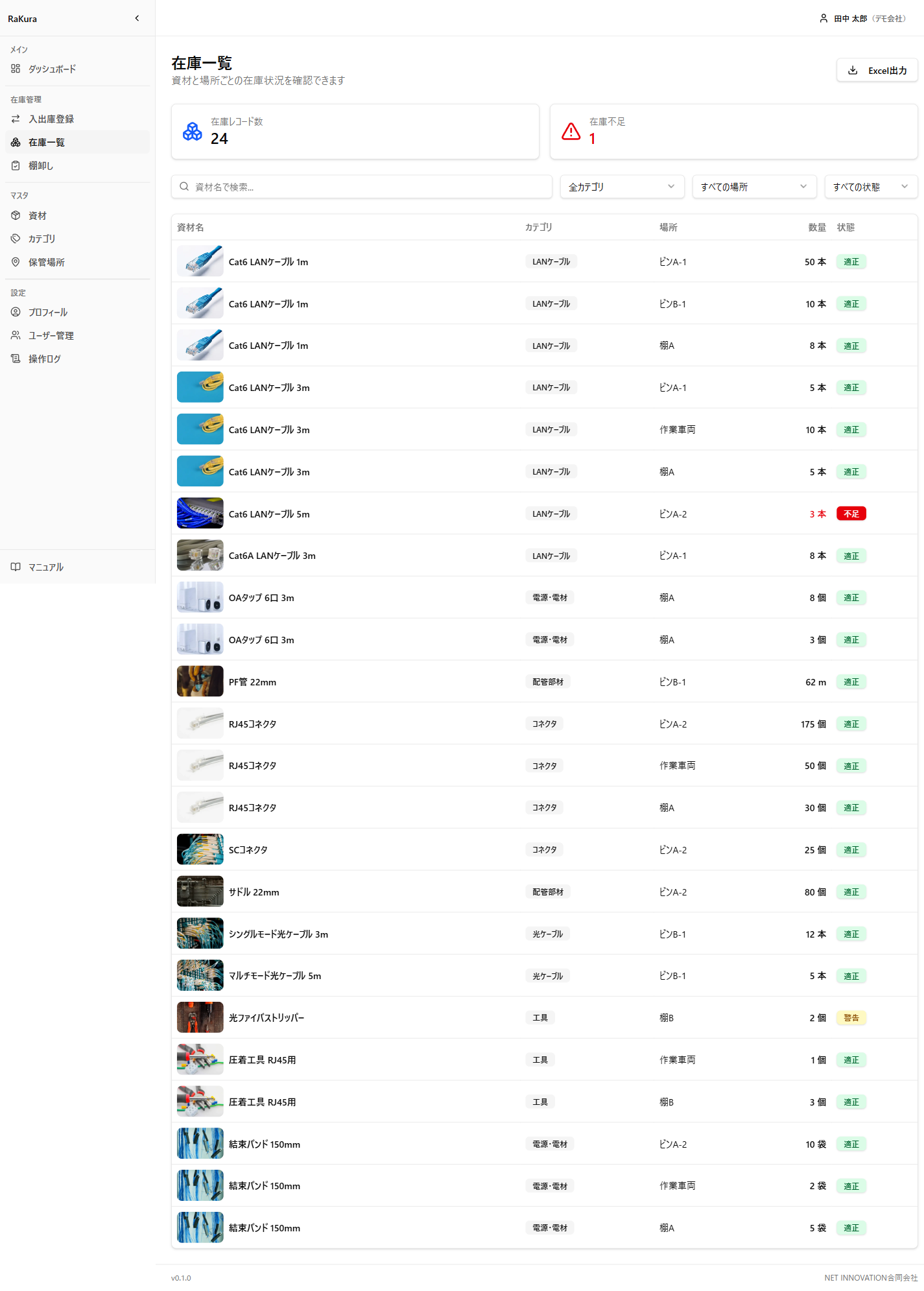Click the red 不足 status badge

click(851, 514)
